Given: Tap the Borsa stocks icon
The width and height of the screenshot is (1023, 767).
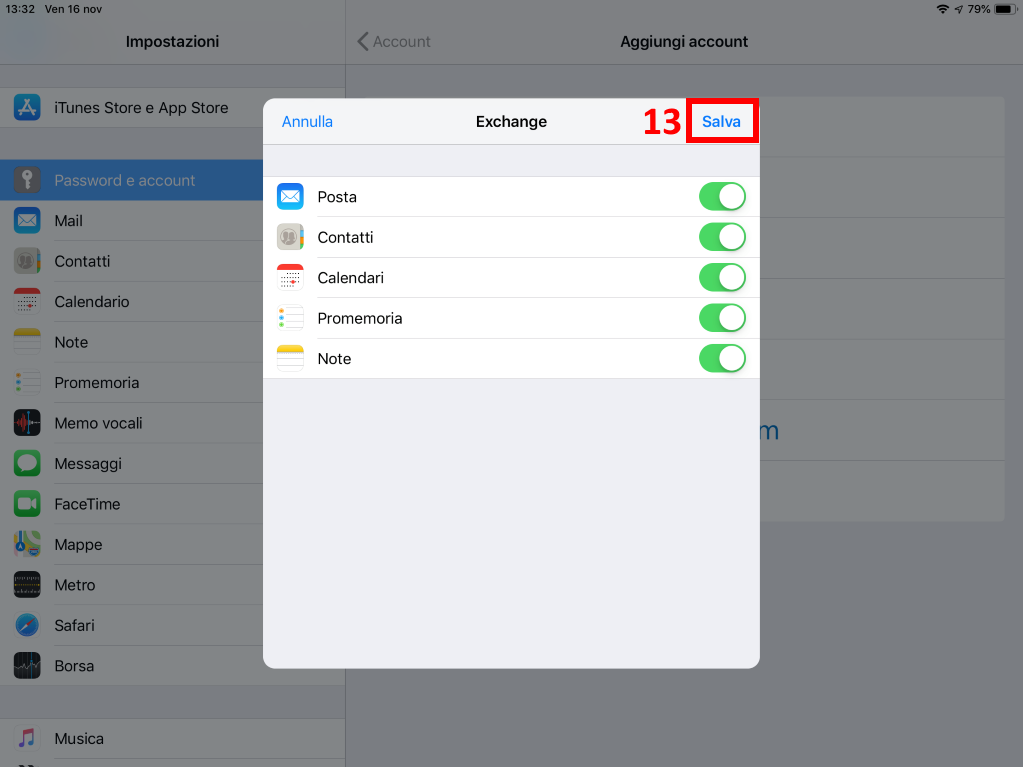Looking at the screenshot, I should point(27,665).
